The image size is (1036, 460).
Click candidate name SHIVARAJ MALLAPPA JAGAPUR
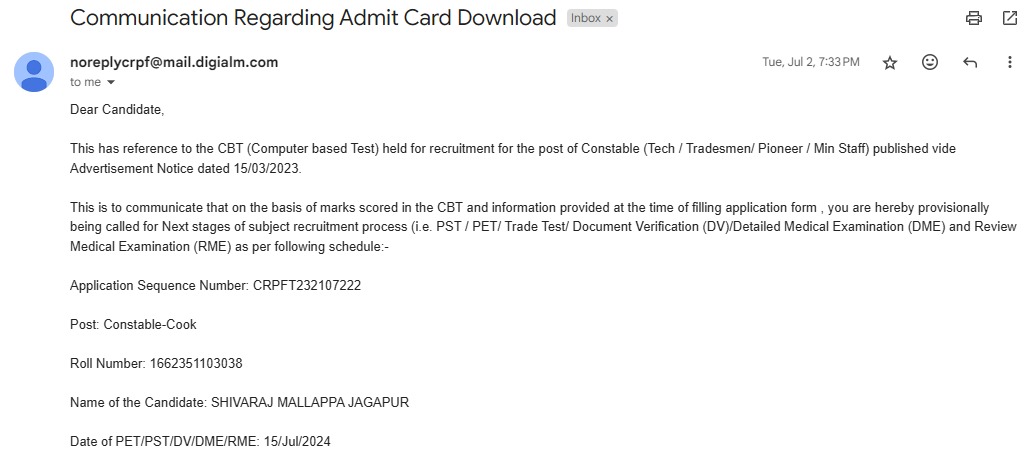(x=310, y=402)
